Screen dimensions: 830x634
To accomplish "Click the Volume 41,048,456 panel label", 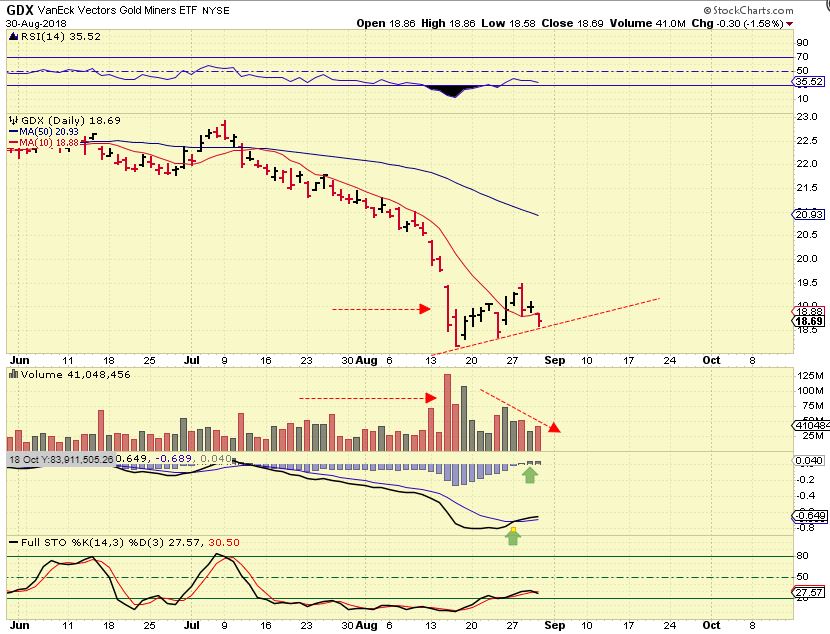I will [76, 375].
